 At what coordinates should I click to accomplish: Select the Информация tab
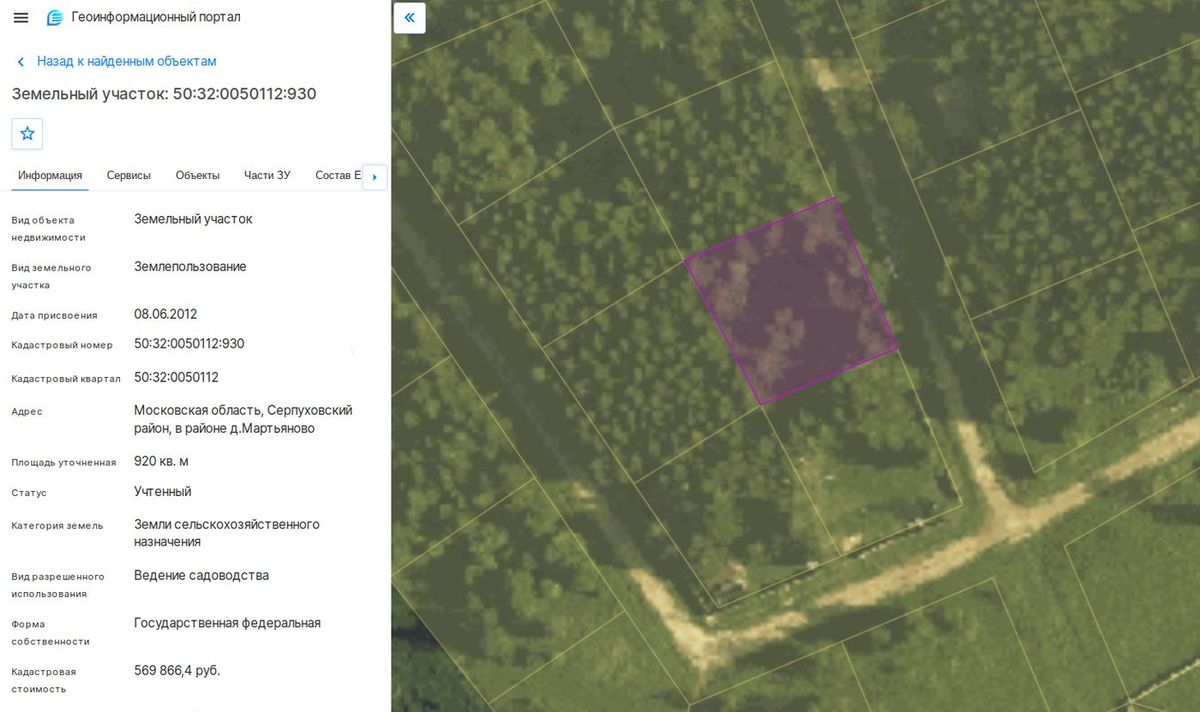(x=50, y=175)
